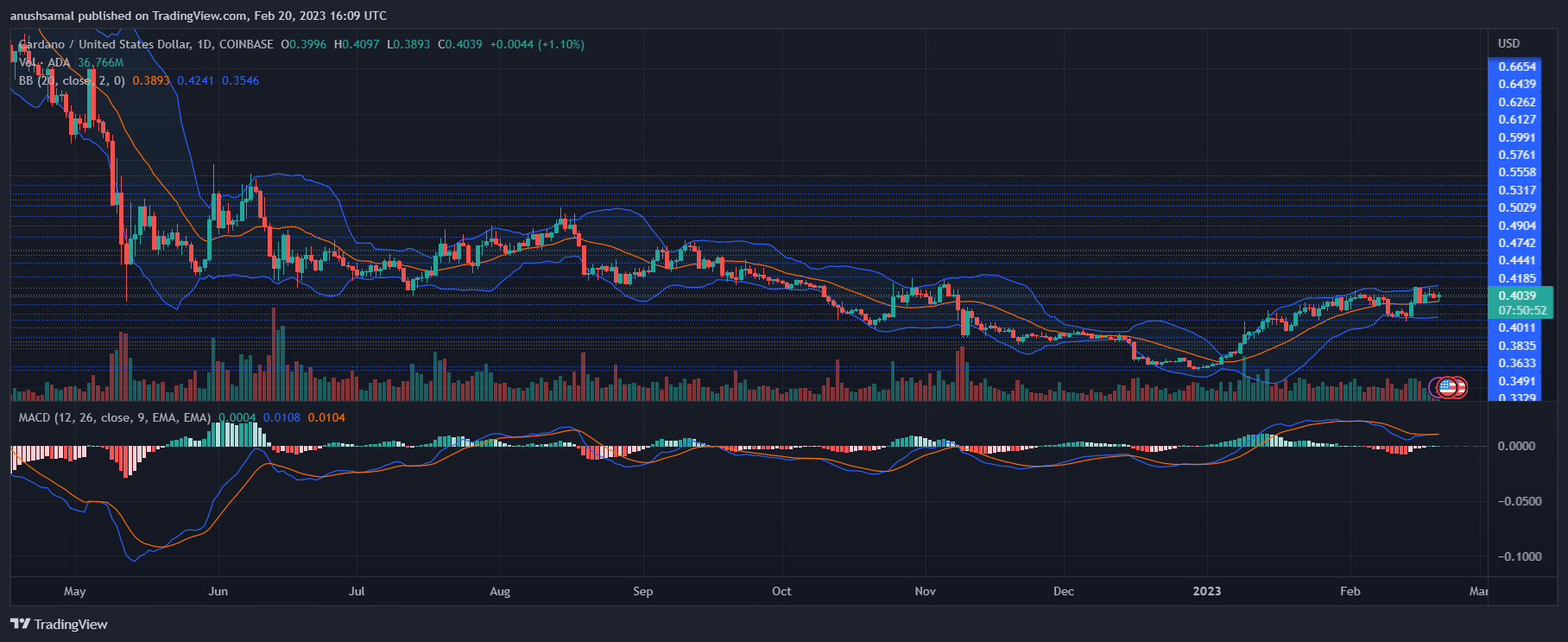Click the Nov label on time axis
Viewport: 1568px width, 642px height.
(x=925, y=591)
